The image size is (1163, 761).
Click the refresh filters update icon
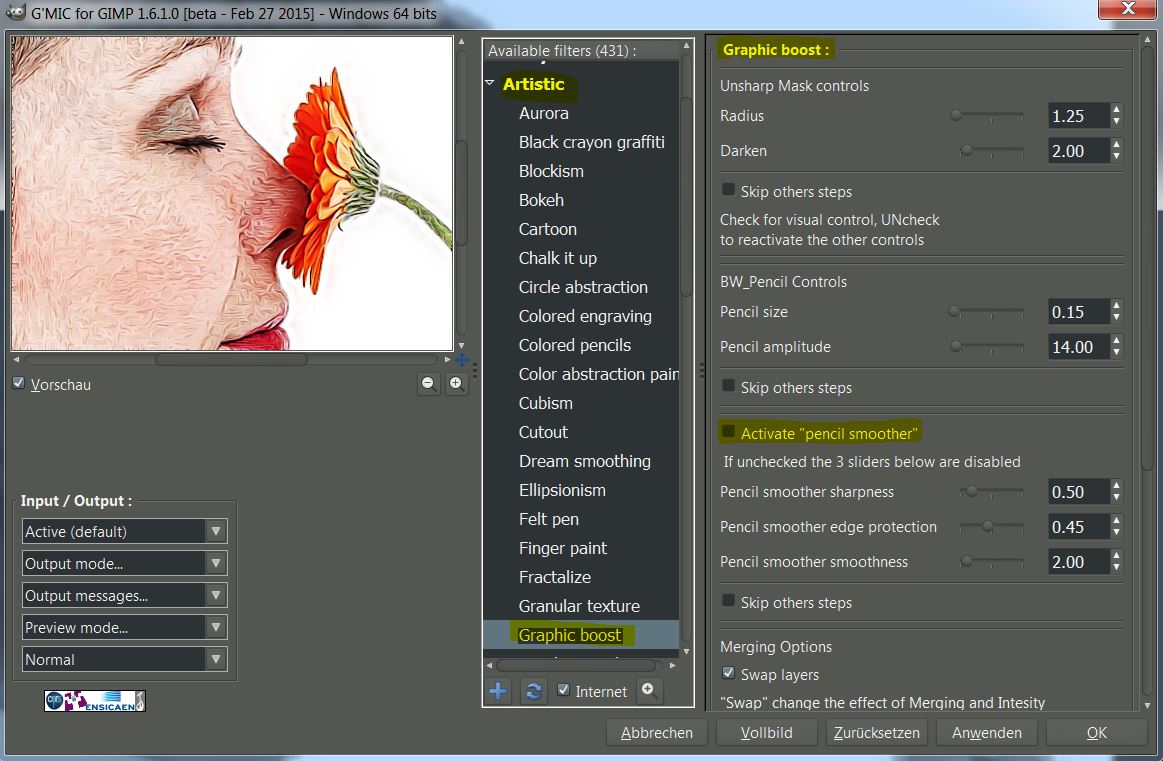coord(533,691)
